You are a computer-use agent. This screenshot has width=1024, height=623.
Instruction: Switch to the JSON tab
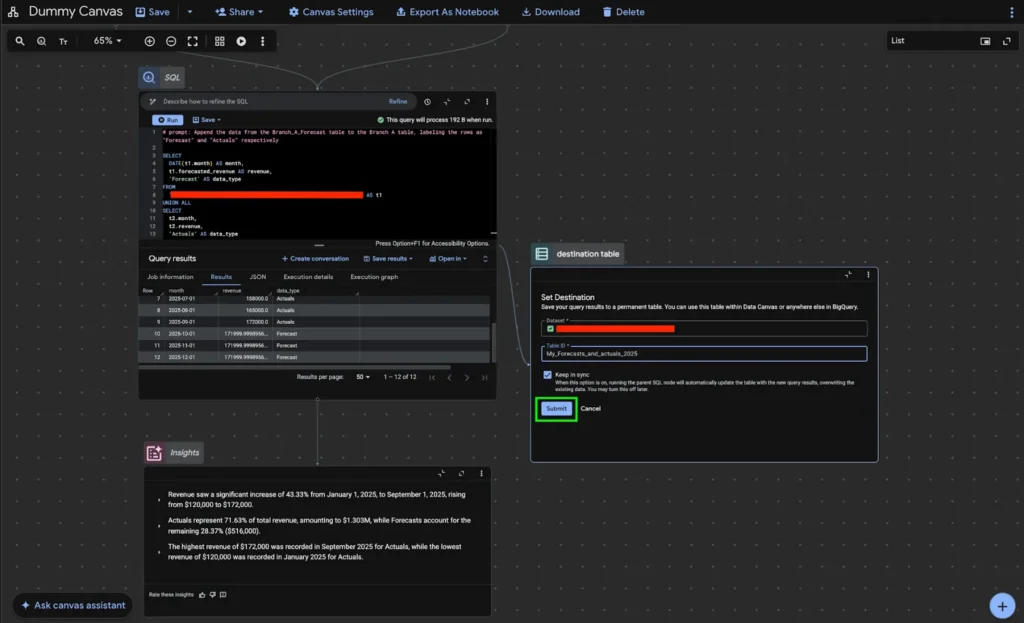coord(257,277)
